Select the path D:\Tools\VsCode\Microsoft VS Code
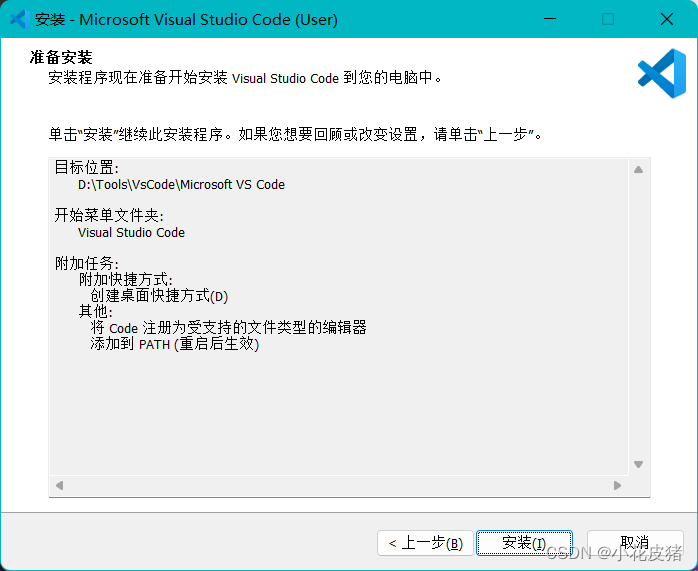 (x=181, y=184)
